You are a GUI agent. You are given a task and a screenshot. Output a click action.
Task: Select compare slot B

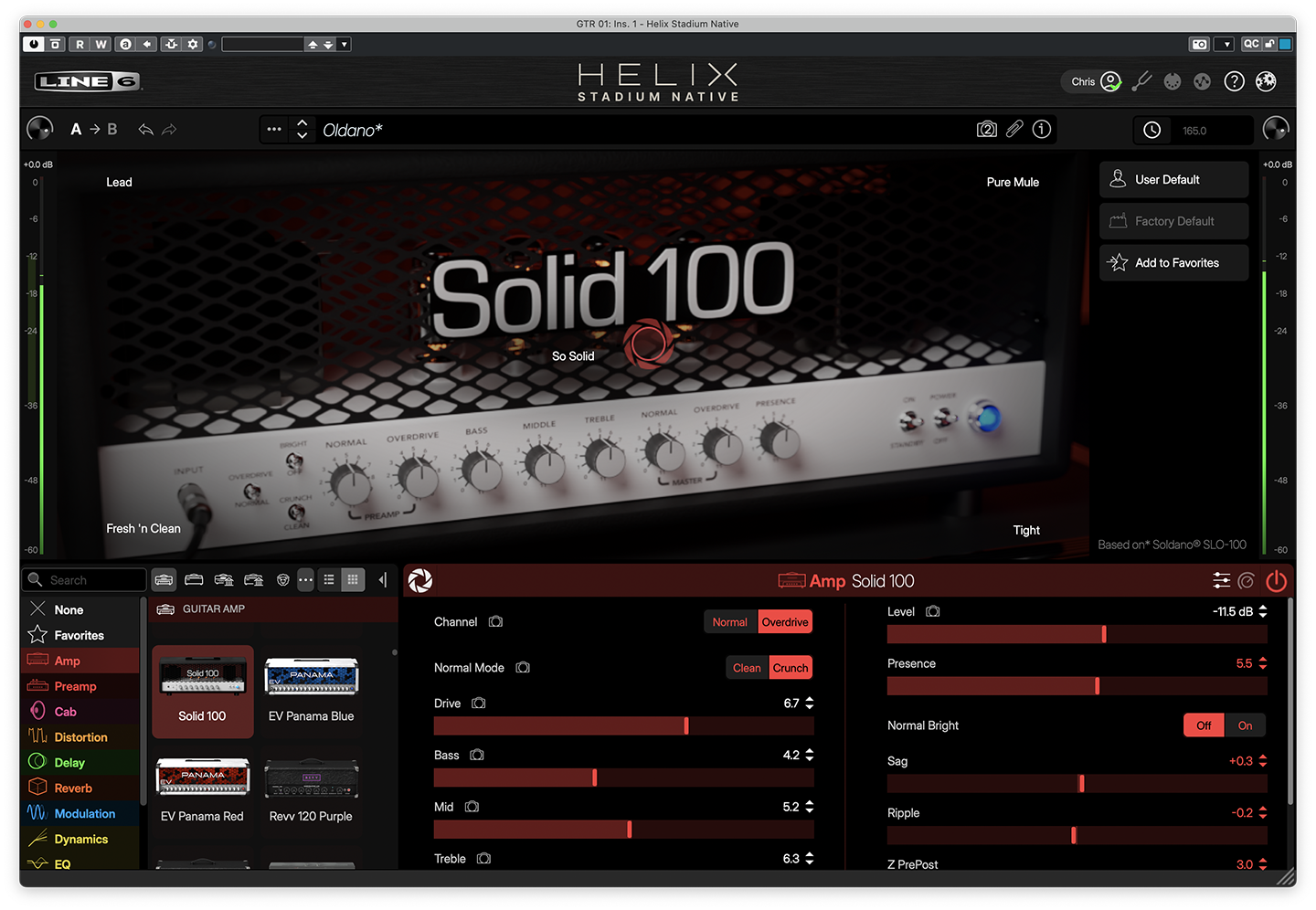[x=112, y=130]
